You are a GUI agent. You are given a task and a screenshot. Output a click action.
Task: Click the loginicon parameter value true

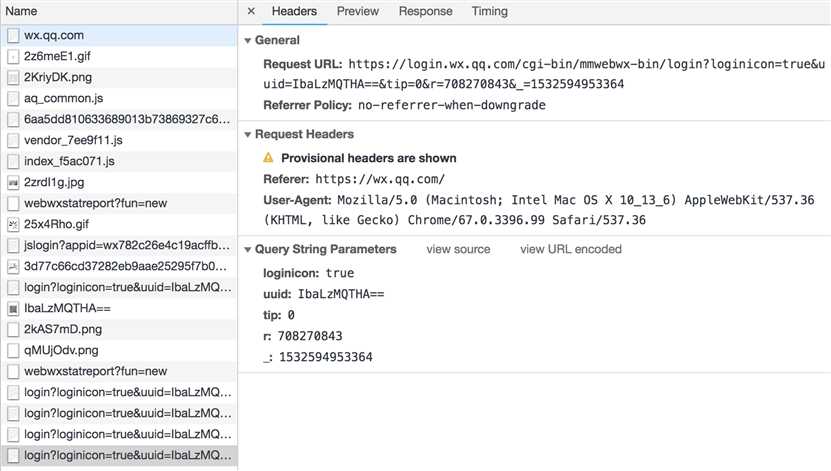340,273
